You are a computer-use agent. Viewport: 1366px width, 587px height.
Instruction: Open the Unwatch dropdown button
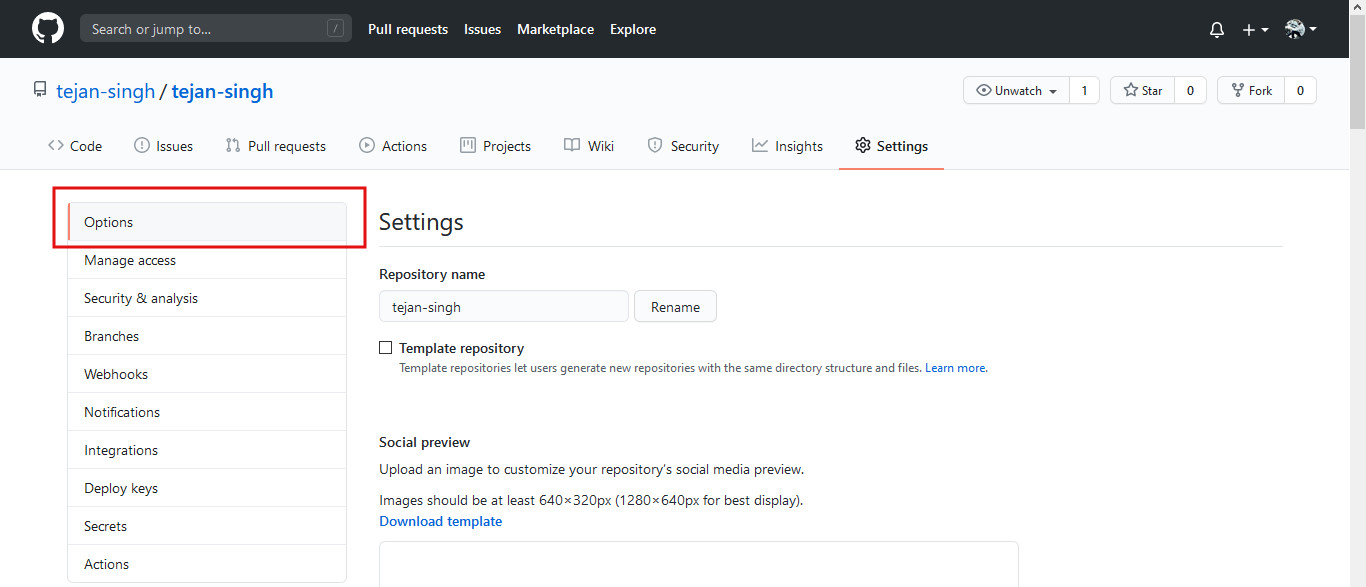click(x=1016, y=90)
